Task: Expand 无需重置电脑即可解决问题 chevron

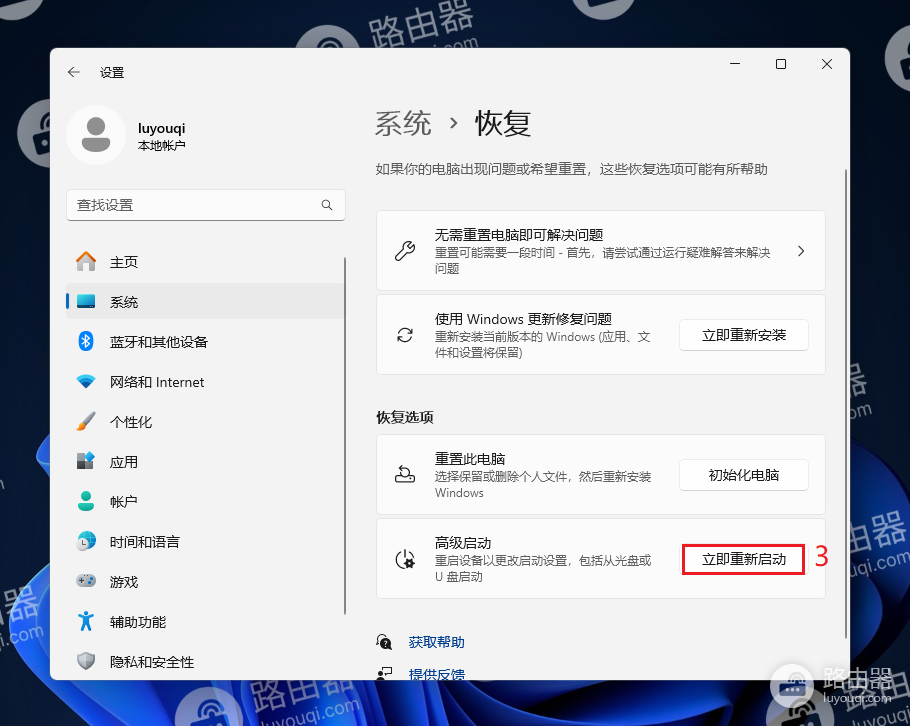Action: 801,251
